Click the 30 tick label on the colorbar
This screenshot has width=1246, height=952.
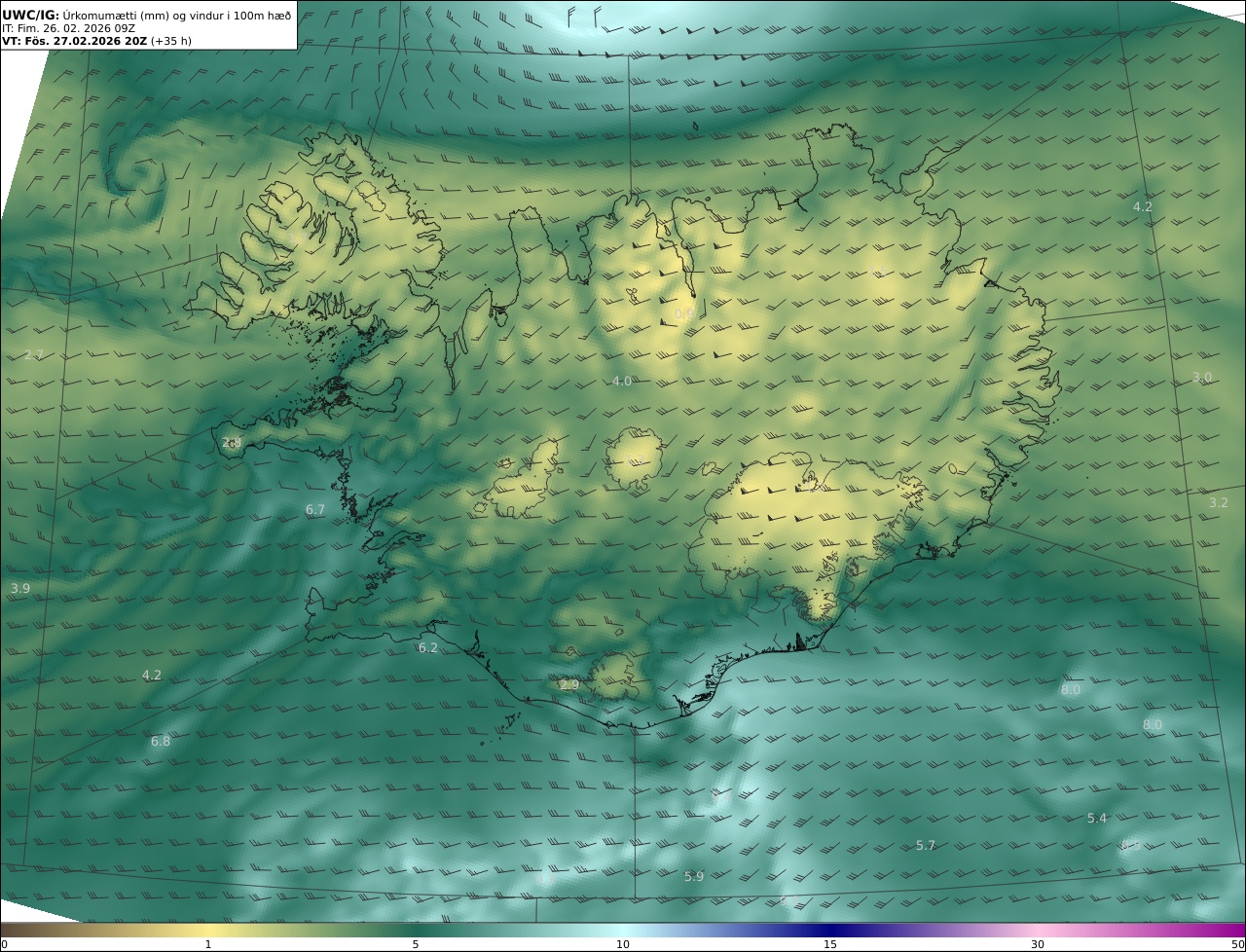coord(1038,944)
